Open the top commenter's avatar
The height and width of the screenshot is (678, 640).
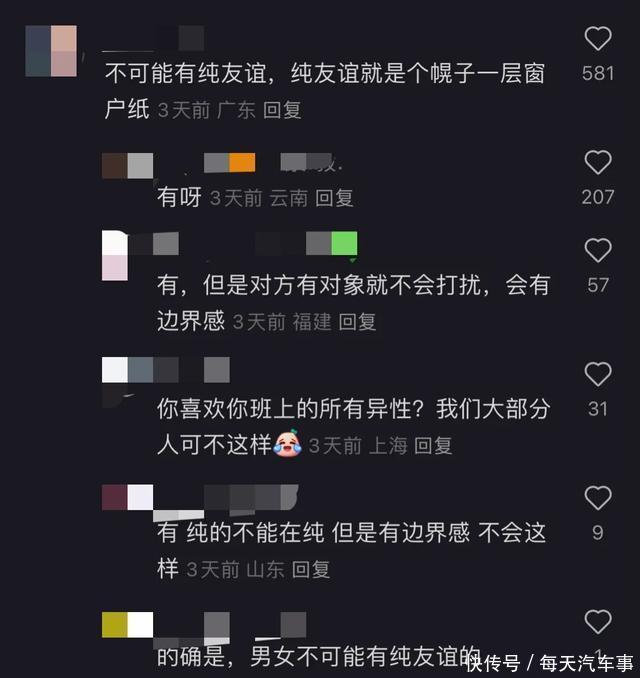(x=51, y=51)
